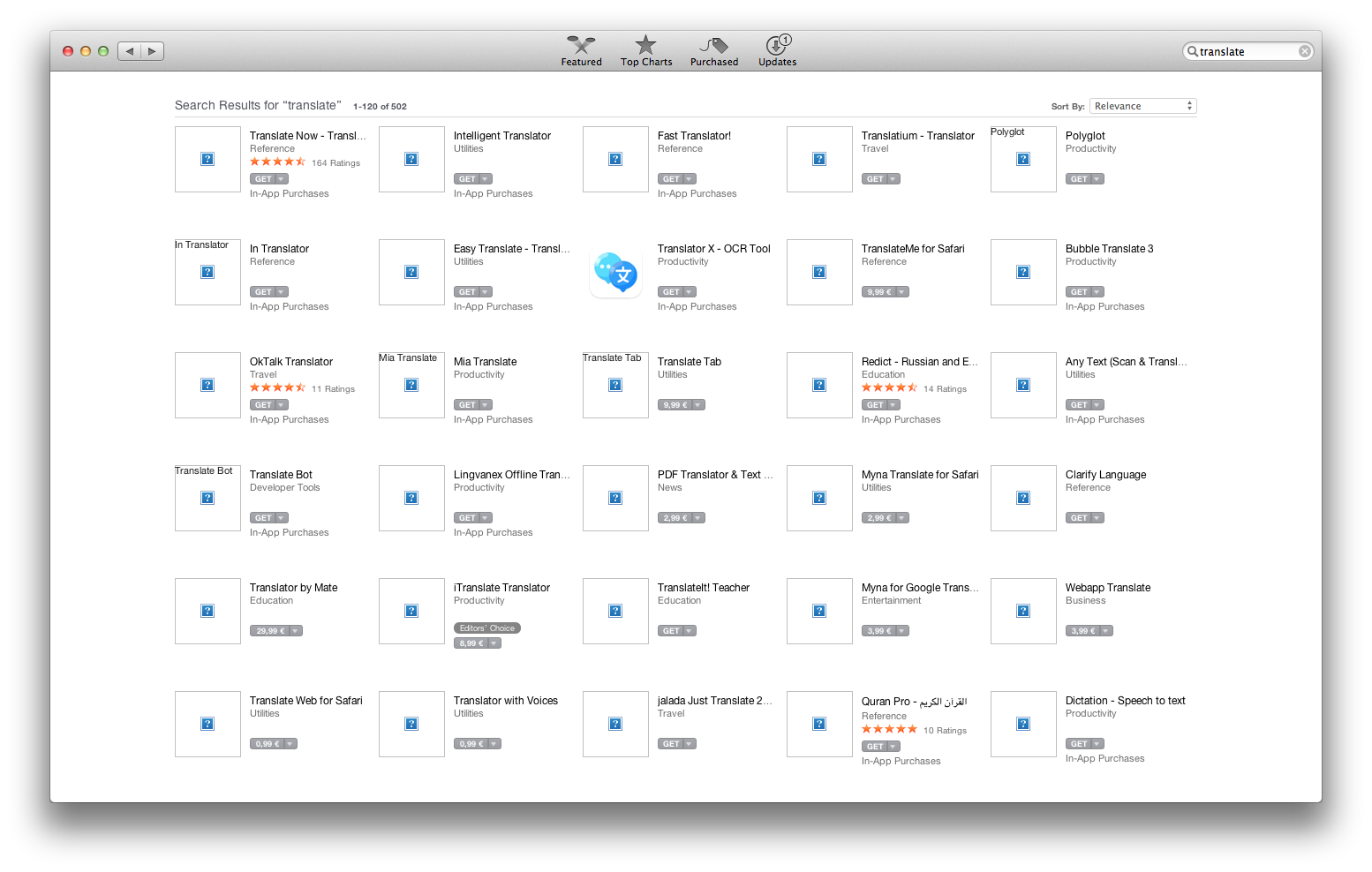
Task: Open PDF Translator & Text app icon
Action: click(x=615, y=498)
